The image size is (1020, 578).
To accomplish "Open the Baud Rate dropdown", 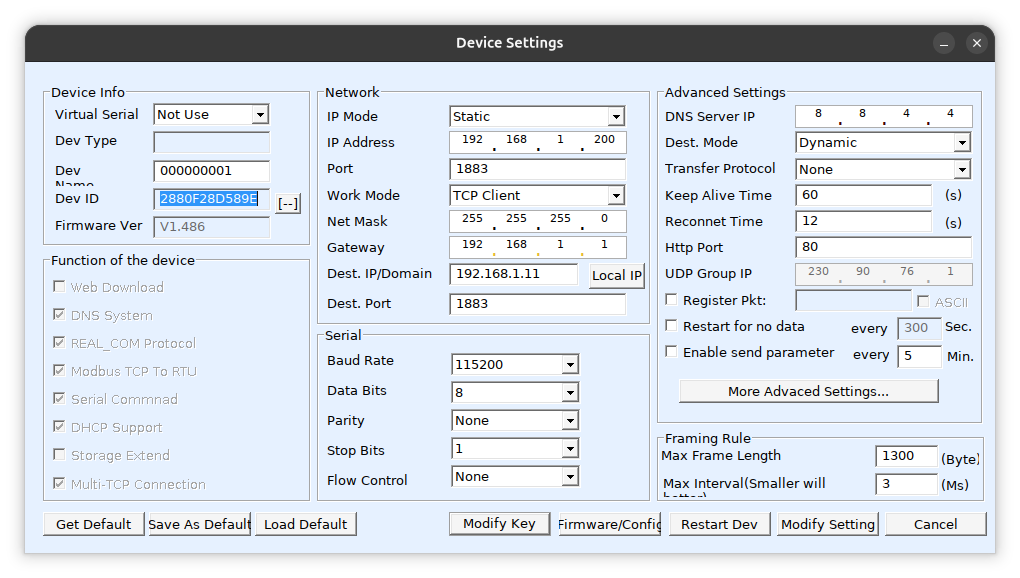I will 515,364.
